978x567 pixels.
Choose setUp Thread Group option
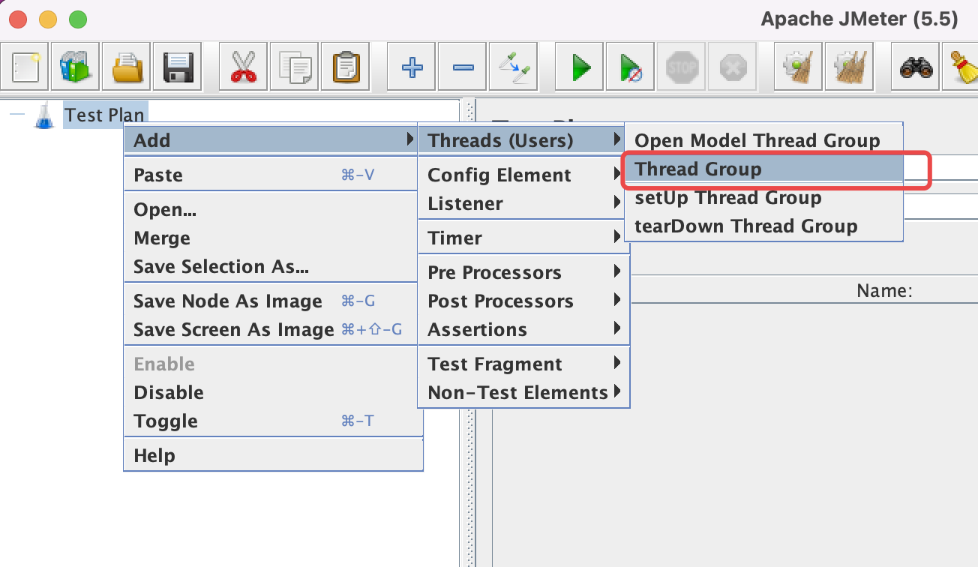pos(728,198)
